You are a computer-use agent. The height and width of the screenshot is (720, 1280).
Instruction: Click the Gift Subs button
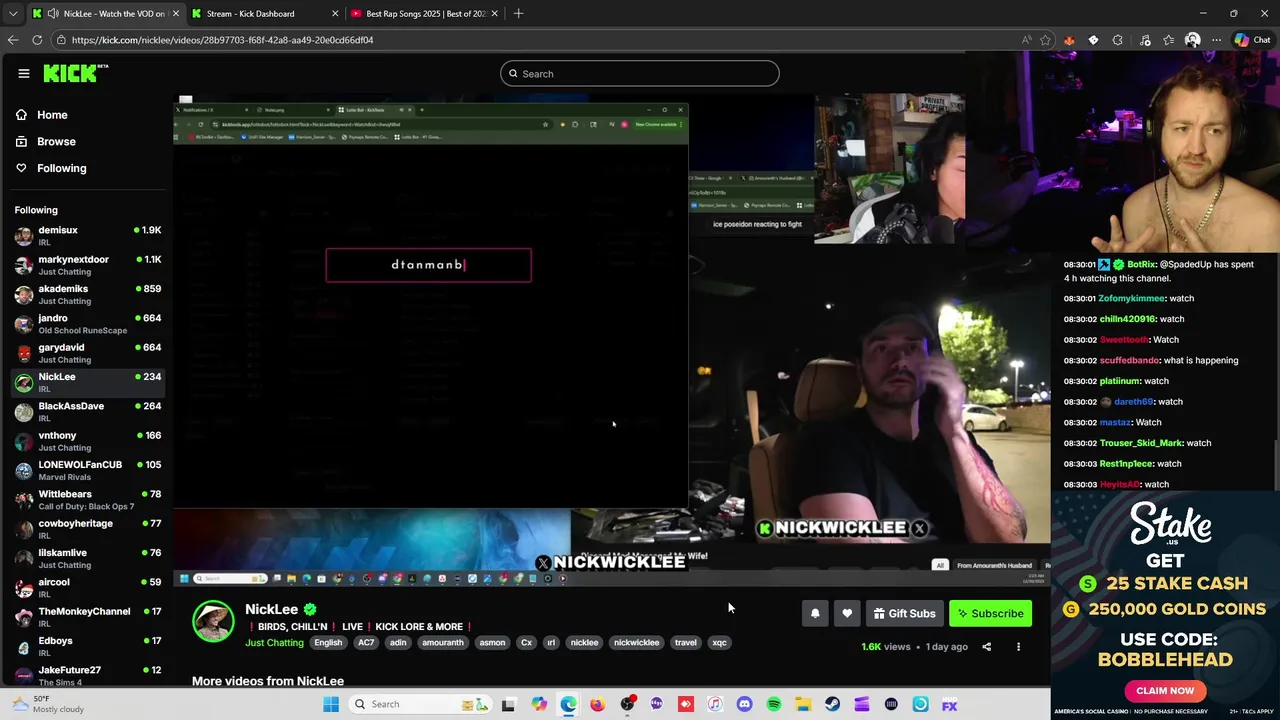tap(904, 613)
